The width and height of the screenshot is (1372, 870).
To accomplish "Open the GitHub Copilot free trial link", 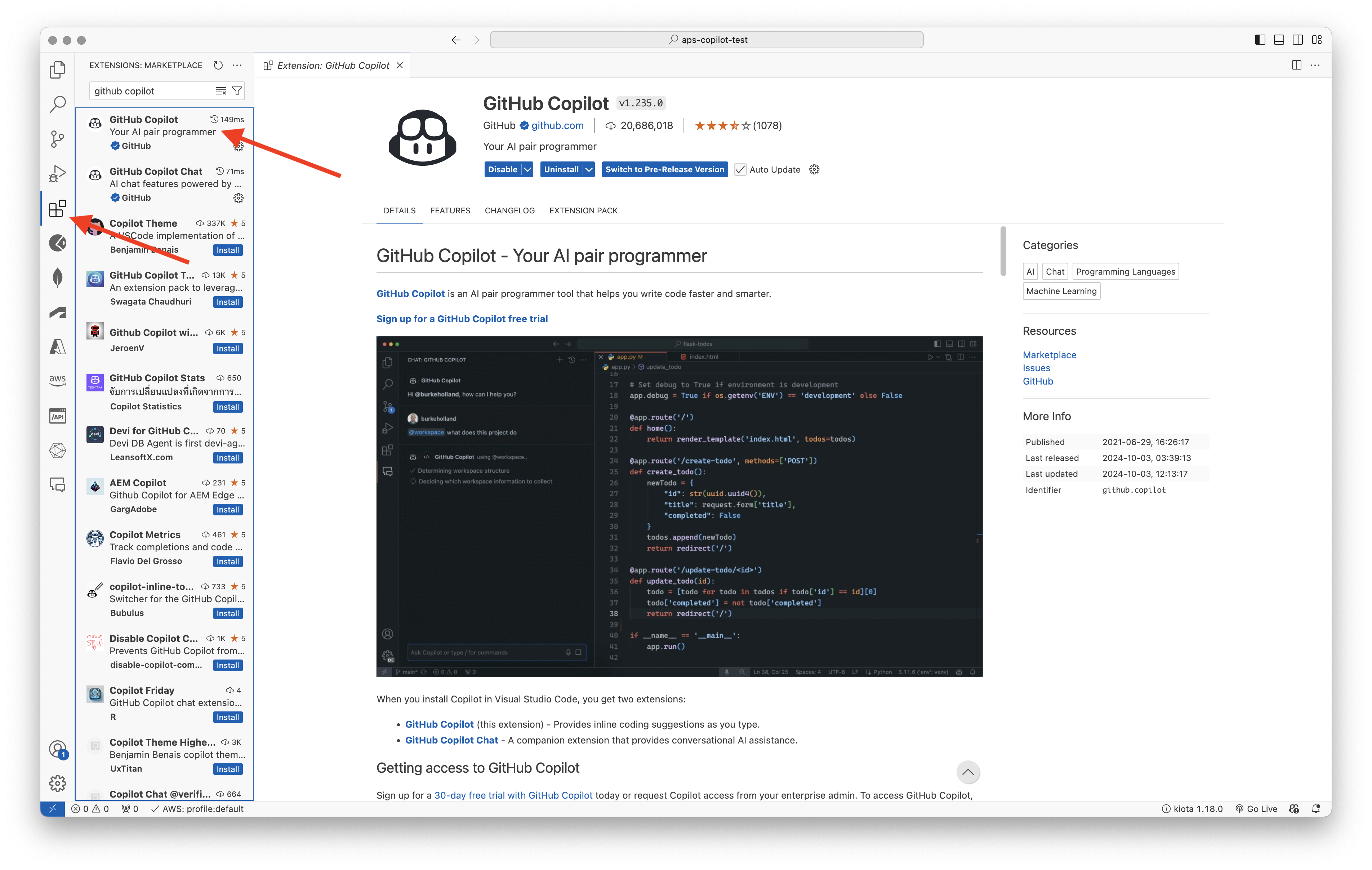I will [462, 319].
